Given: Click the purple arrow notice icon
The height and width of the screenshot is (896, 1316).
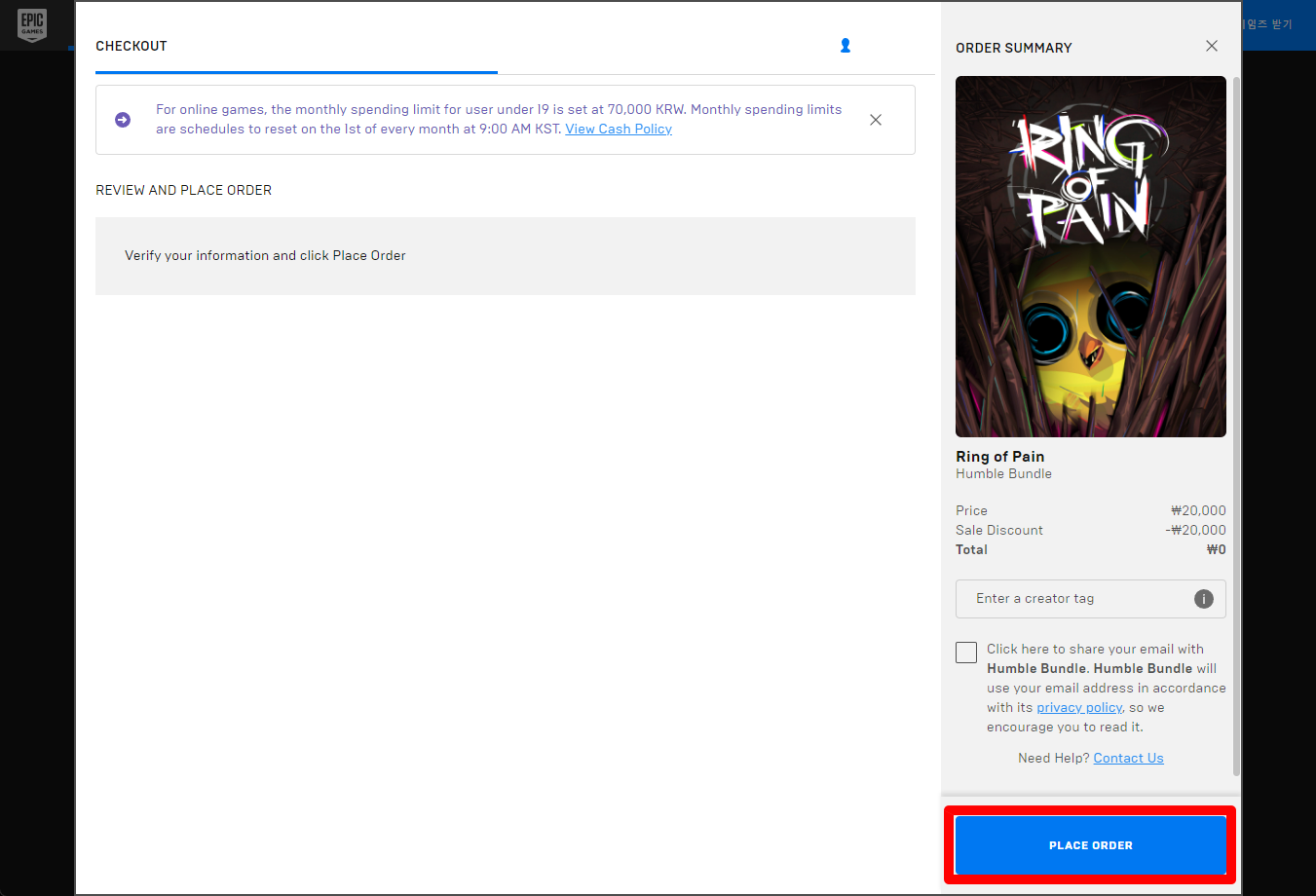Looking at the screenshot, I should point(123,120).
